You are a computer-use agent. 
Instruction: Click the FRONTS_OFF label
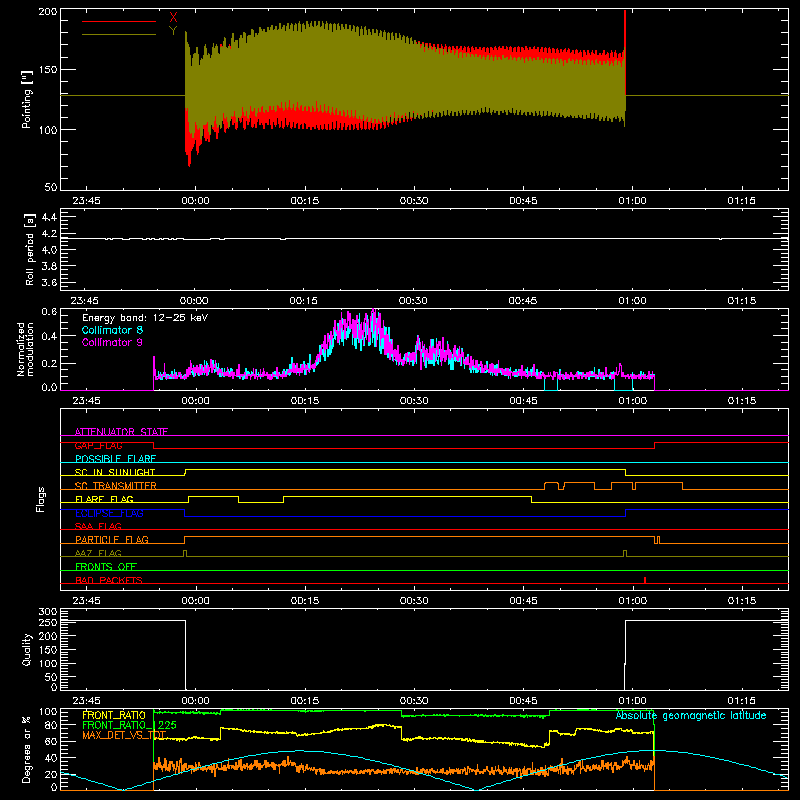click(x=106, y=566)
